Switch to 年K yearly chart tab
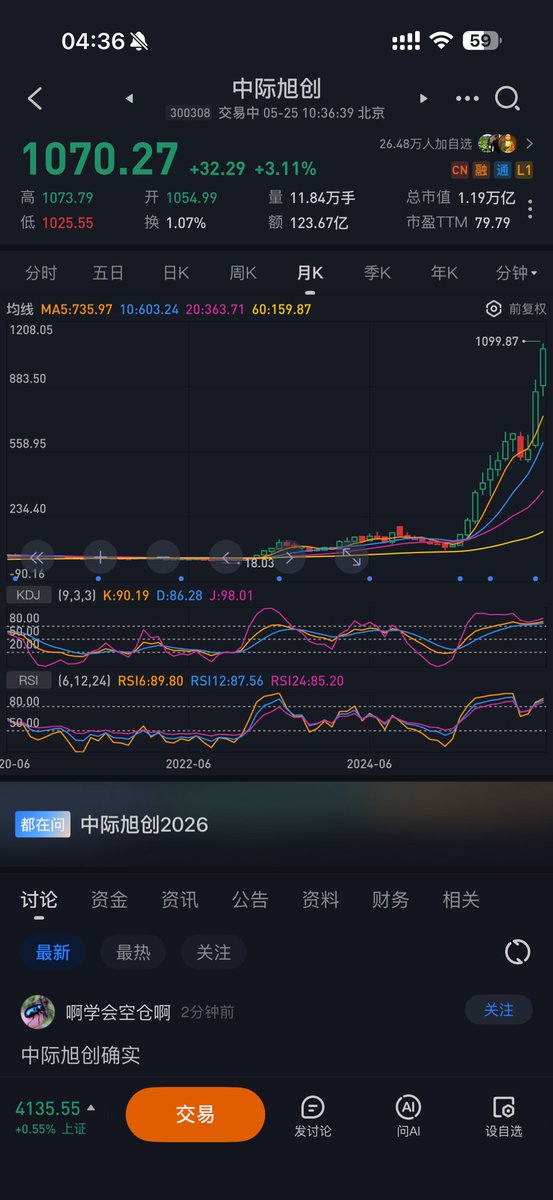 click(x=444, y=273)
